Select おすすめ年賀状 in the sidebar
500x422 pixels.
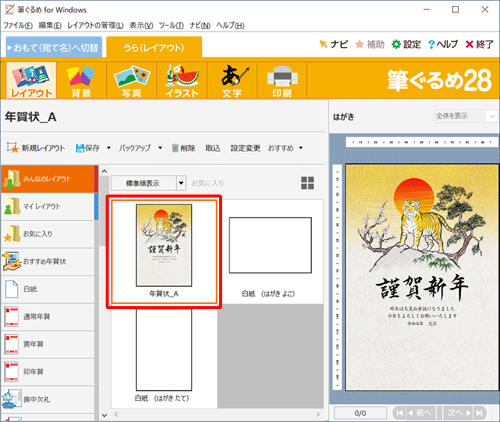[x=48, y=262]
